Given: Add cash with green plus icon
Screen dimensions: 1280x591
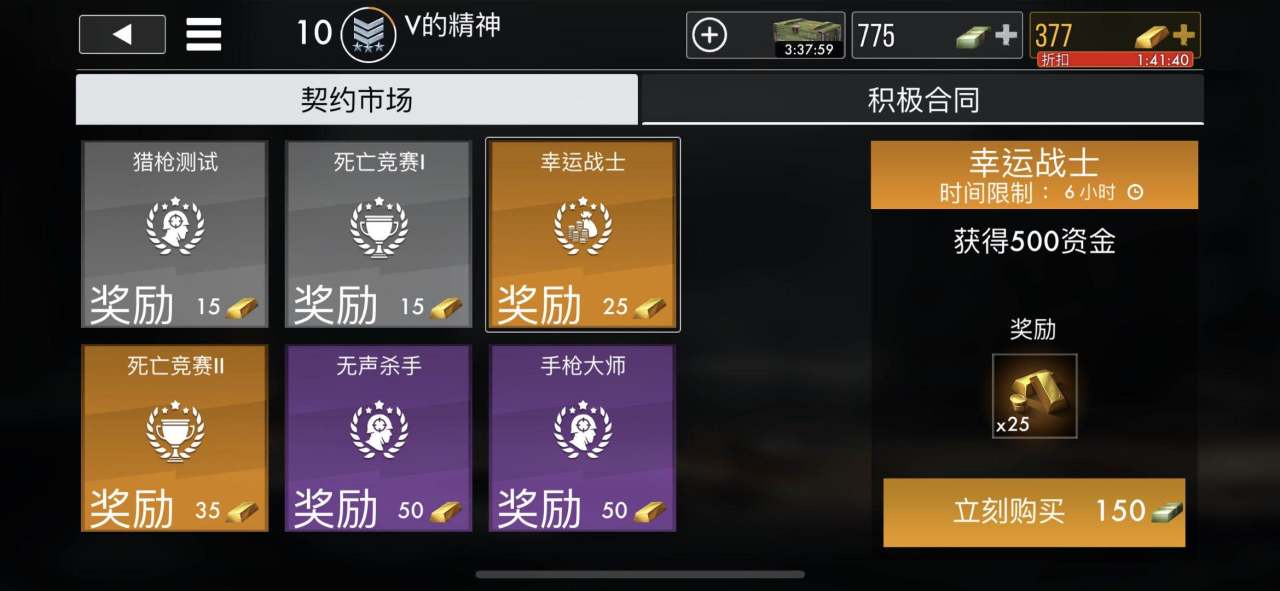Looking at the screenshot, I should click(1005, 36).
